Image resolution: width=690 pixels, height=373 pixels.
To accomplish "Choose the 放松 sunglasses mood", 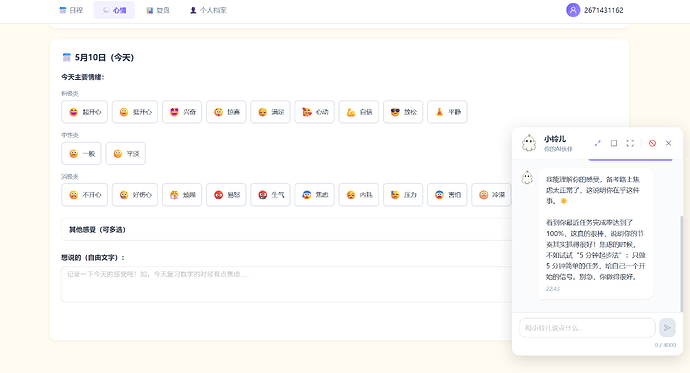I will pos(403,112).
